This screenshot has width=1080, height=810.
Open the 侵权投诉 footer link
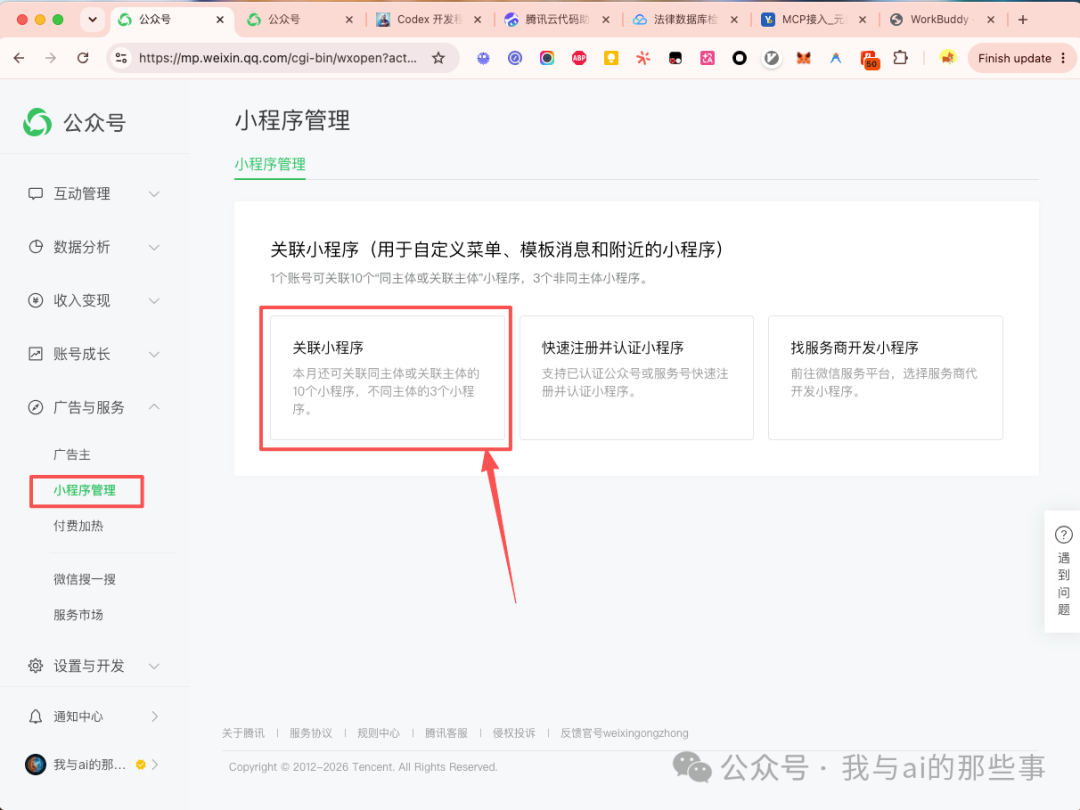pyautogui.click(x=514, y=733)
